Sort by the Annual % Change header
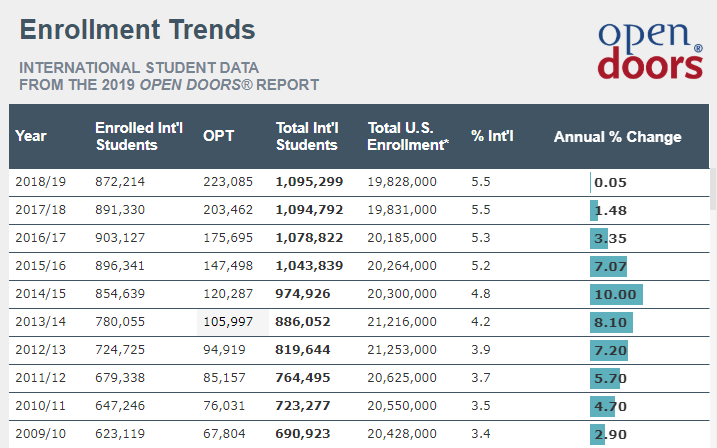Image resolution: width=717 pixels, height=448 pixels. [617, 136]
